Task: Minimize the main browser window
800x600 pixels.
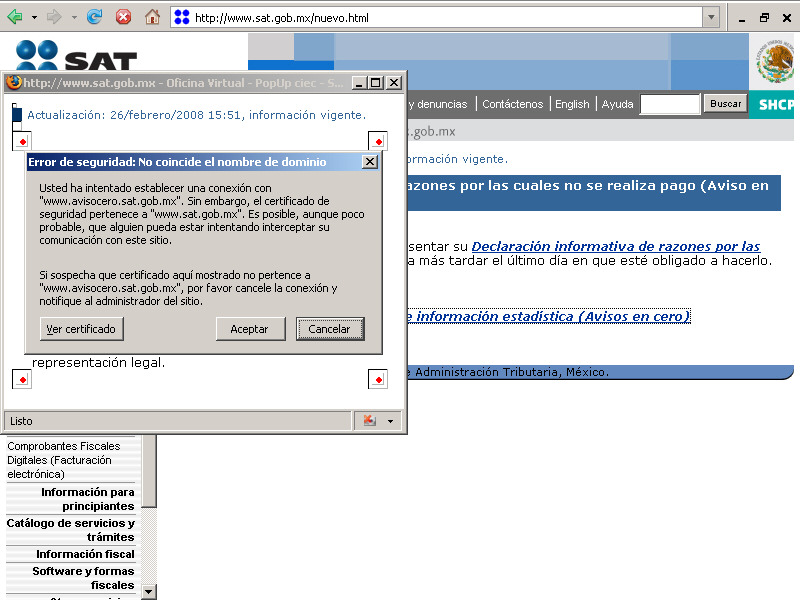Action: pos(742,18)
